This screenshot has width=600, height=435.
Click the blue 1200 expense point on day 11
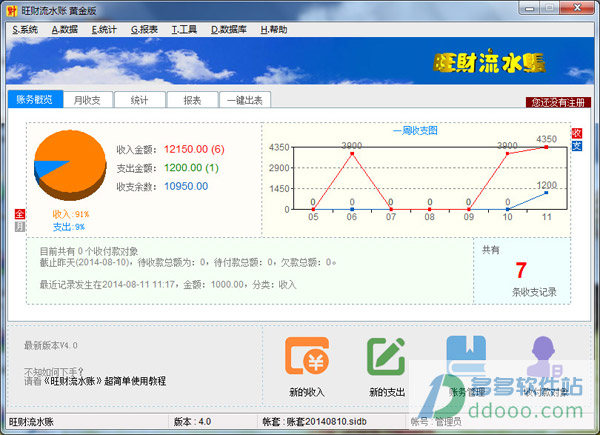coord(546,192)
